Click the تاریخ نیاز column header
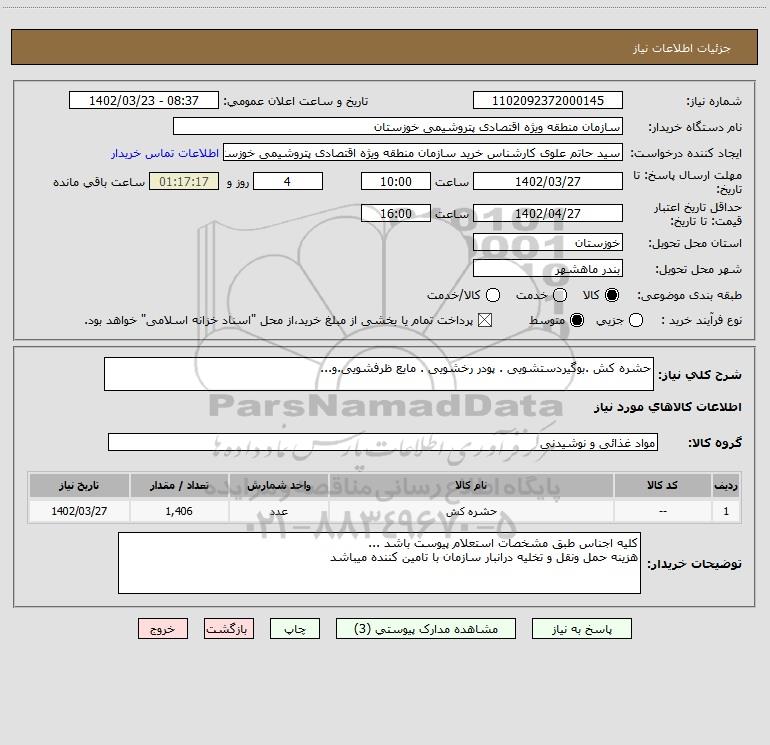 click(79, 486)
